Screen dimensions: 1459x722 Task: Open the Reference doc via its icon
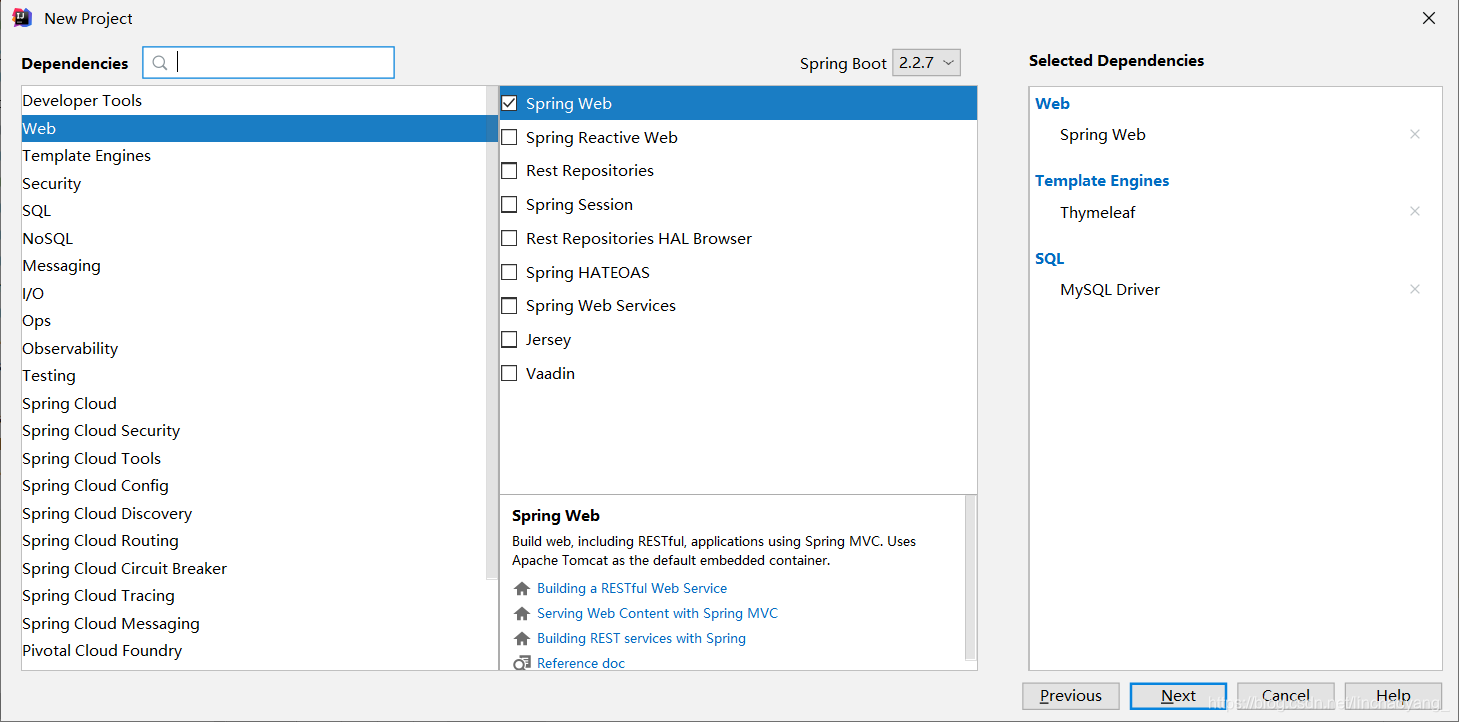point(521,662)
